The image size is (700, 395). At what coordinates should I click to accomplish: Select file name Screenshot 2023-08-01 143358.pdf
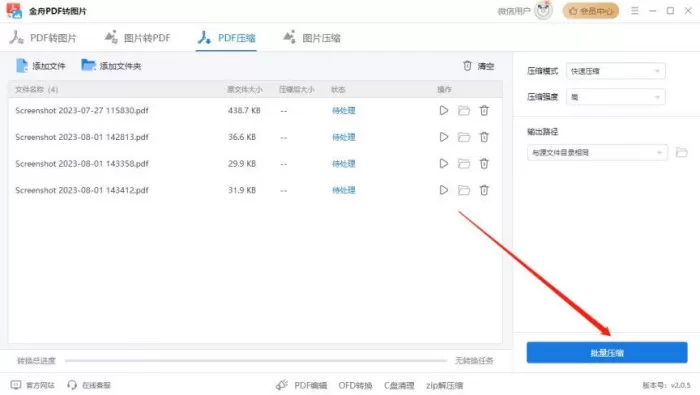point(82,163)
